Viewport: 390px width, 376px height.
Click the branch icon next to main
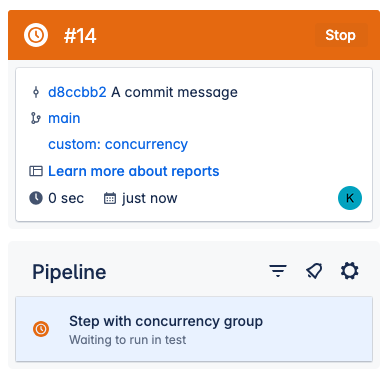coord(36,118)
